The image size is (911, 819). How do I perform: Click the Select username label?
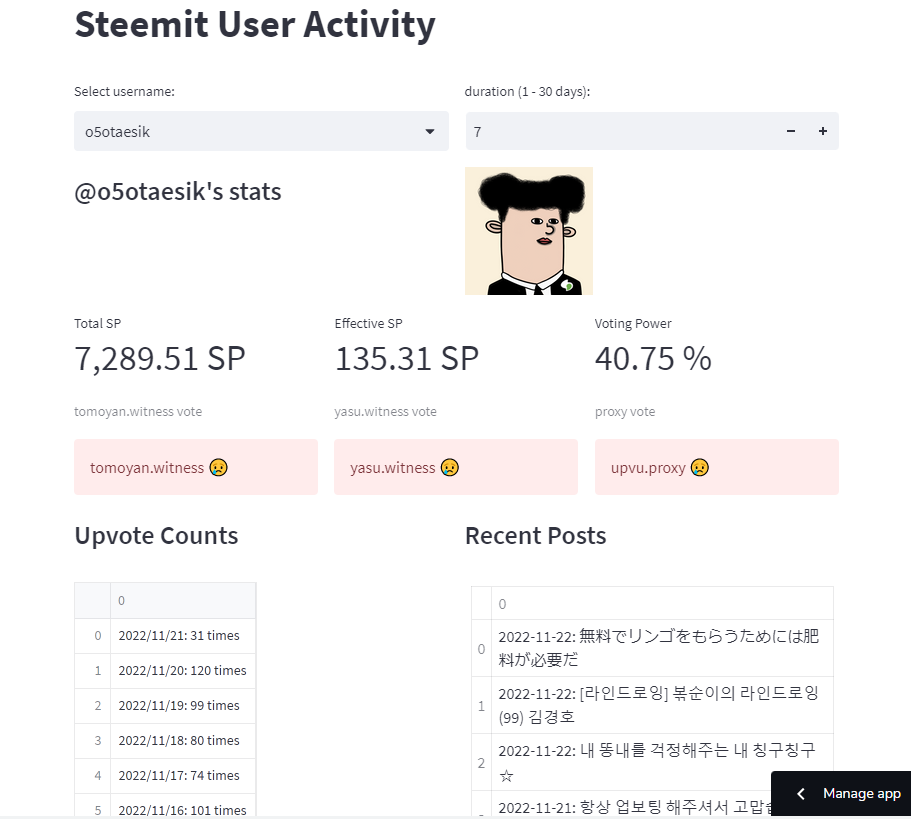point(124,92)
